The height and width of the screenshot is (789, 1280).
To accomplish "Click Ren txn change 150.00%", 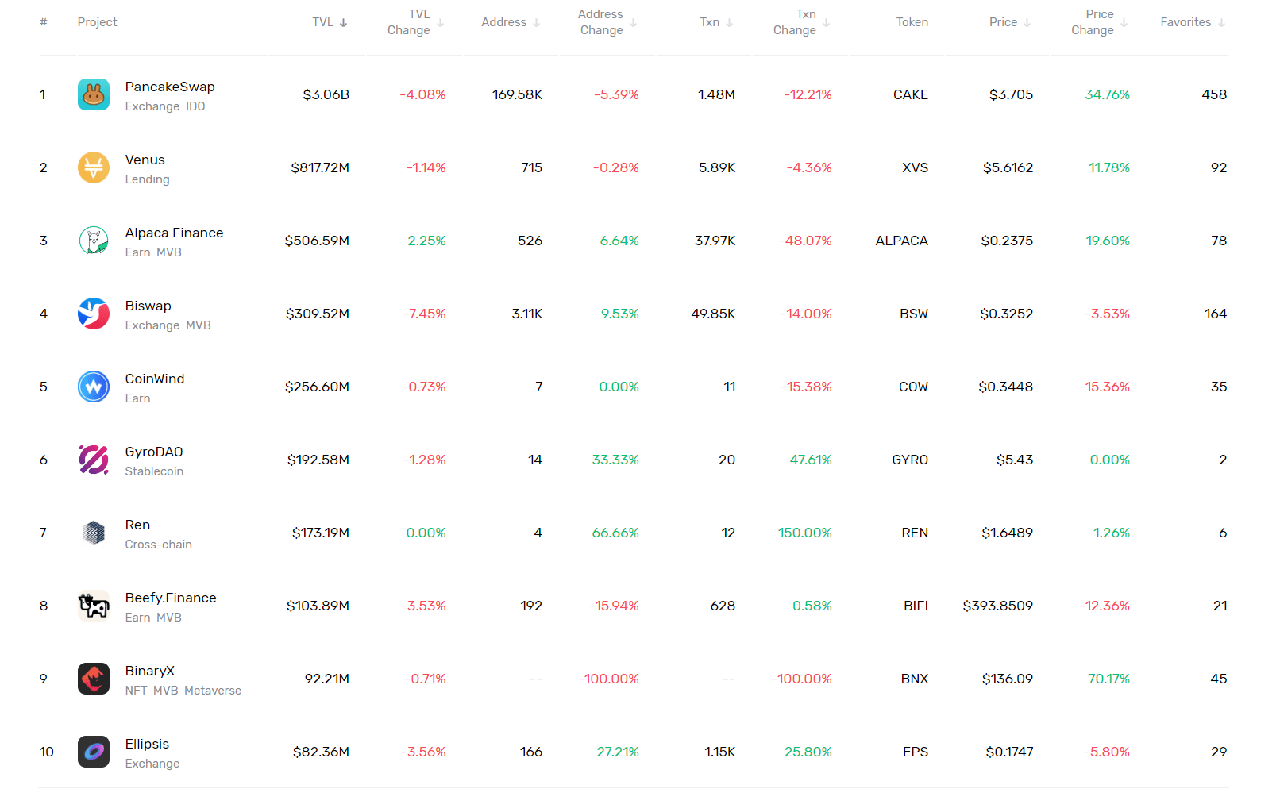I will point(805,533).
